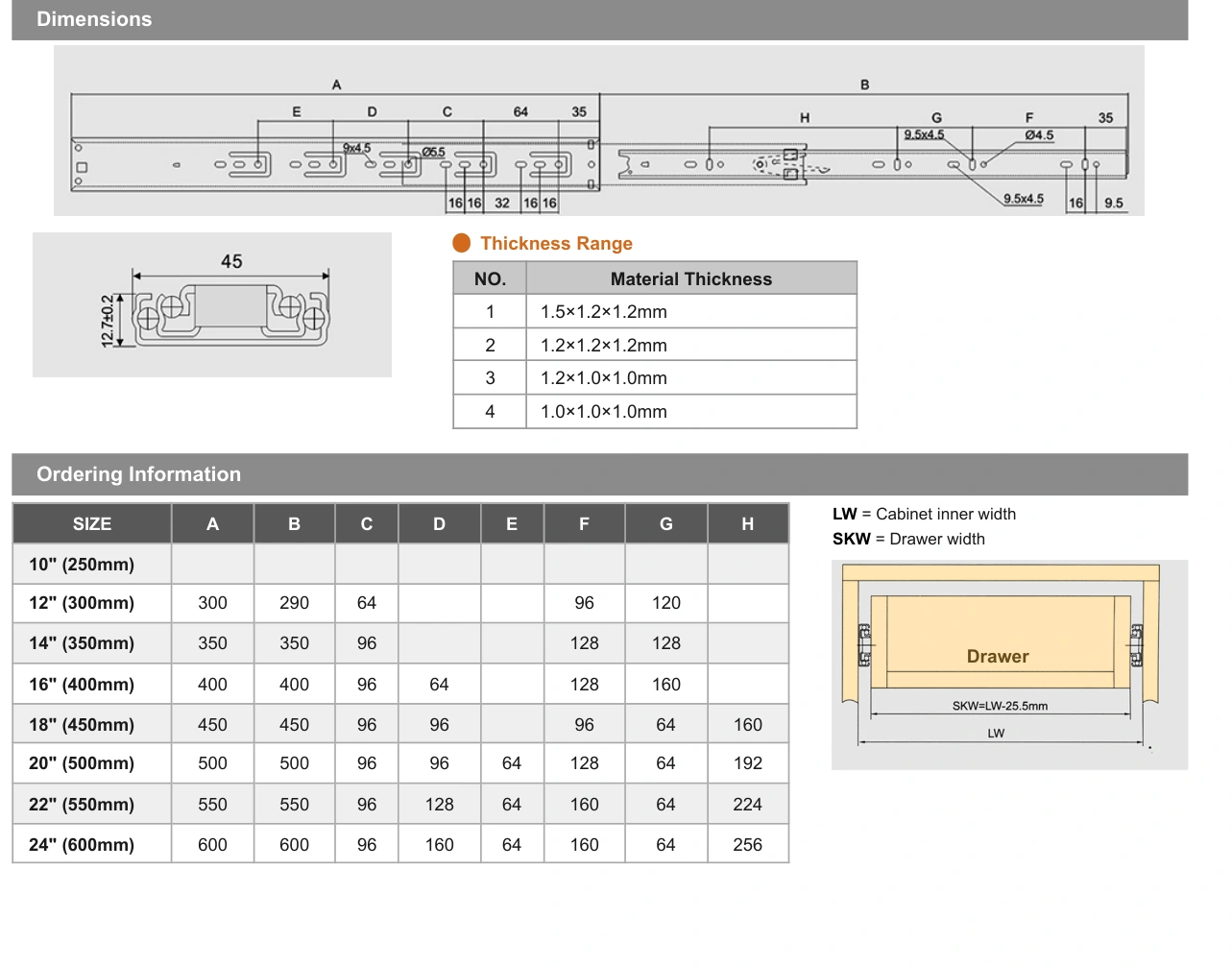Click the 290 value in the ordering table
The width and height of the screenshot is (1232, 966).
pyautogui.click(x=294, y=603)
